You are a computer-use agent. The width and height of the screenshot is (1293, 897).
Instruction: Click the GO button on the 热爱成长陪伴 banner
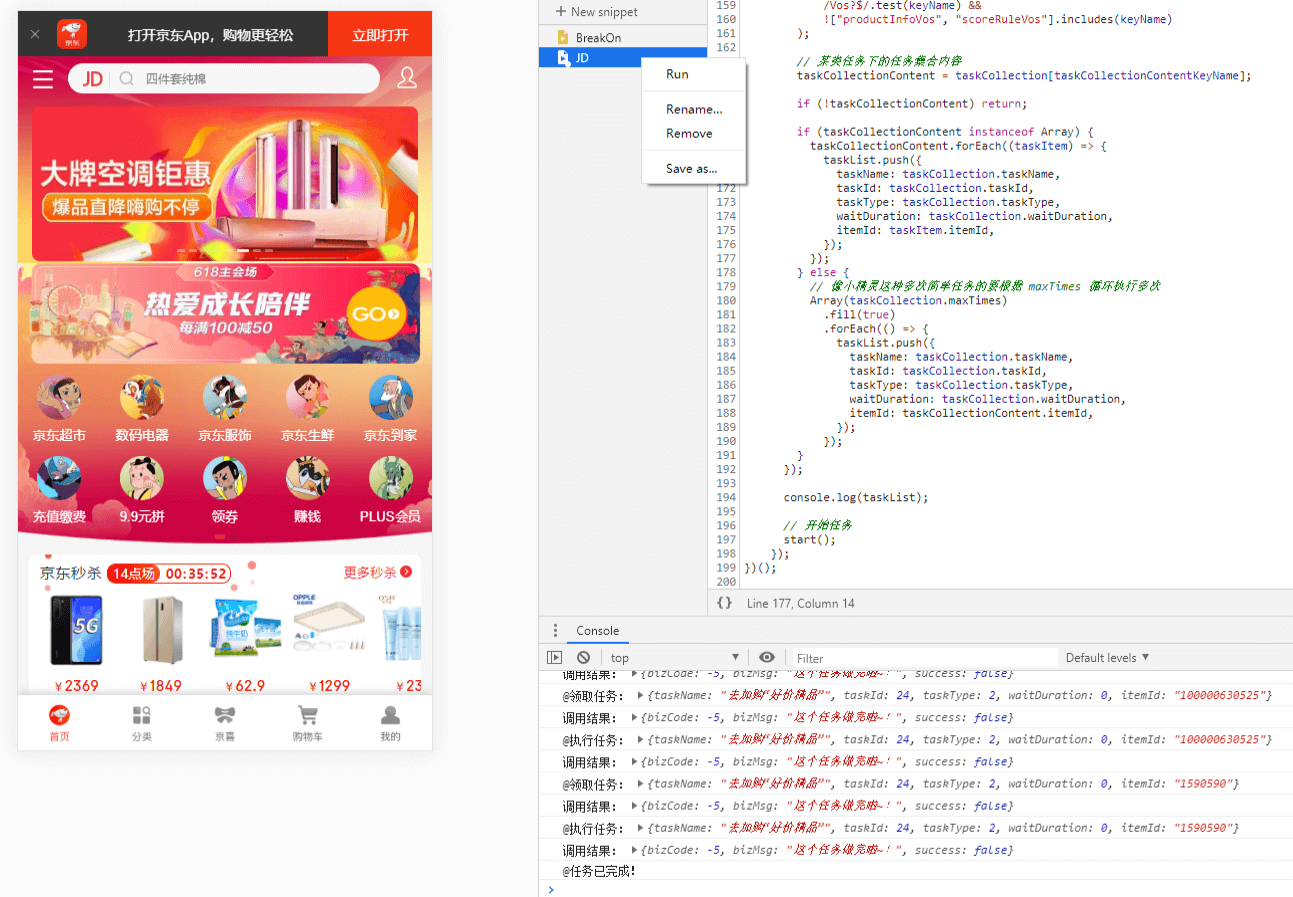376,315
